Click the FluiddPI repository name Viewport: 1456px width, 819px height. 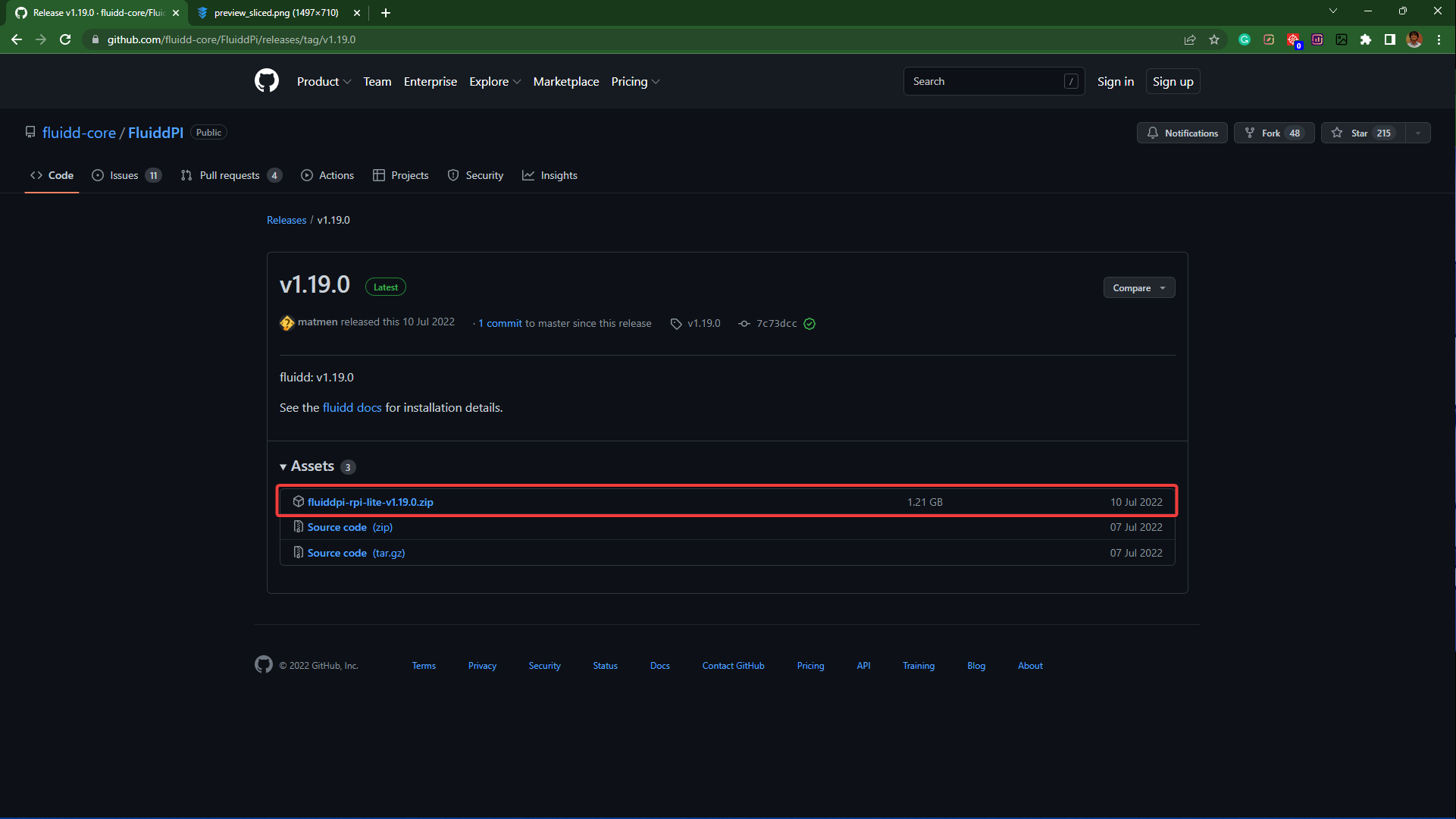tap(155, 133)
